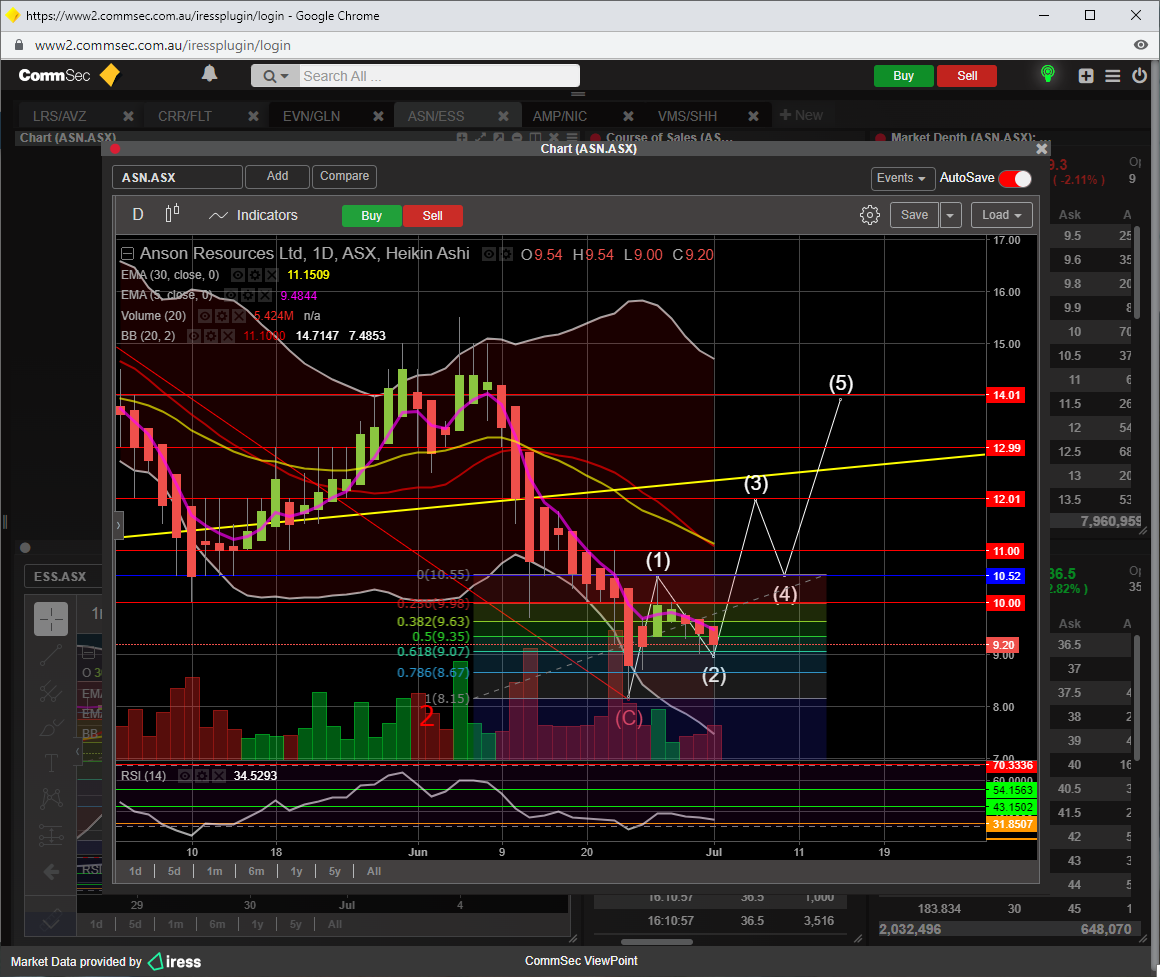Expand the left drawing tools side arrow
This screenshot has height=977, width=1160.
[118, 525]
